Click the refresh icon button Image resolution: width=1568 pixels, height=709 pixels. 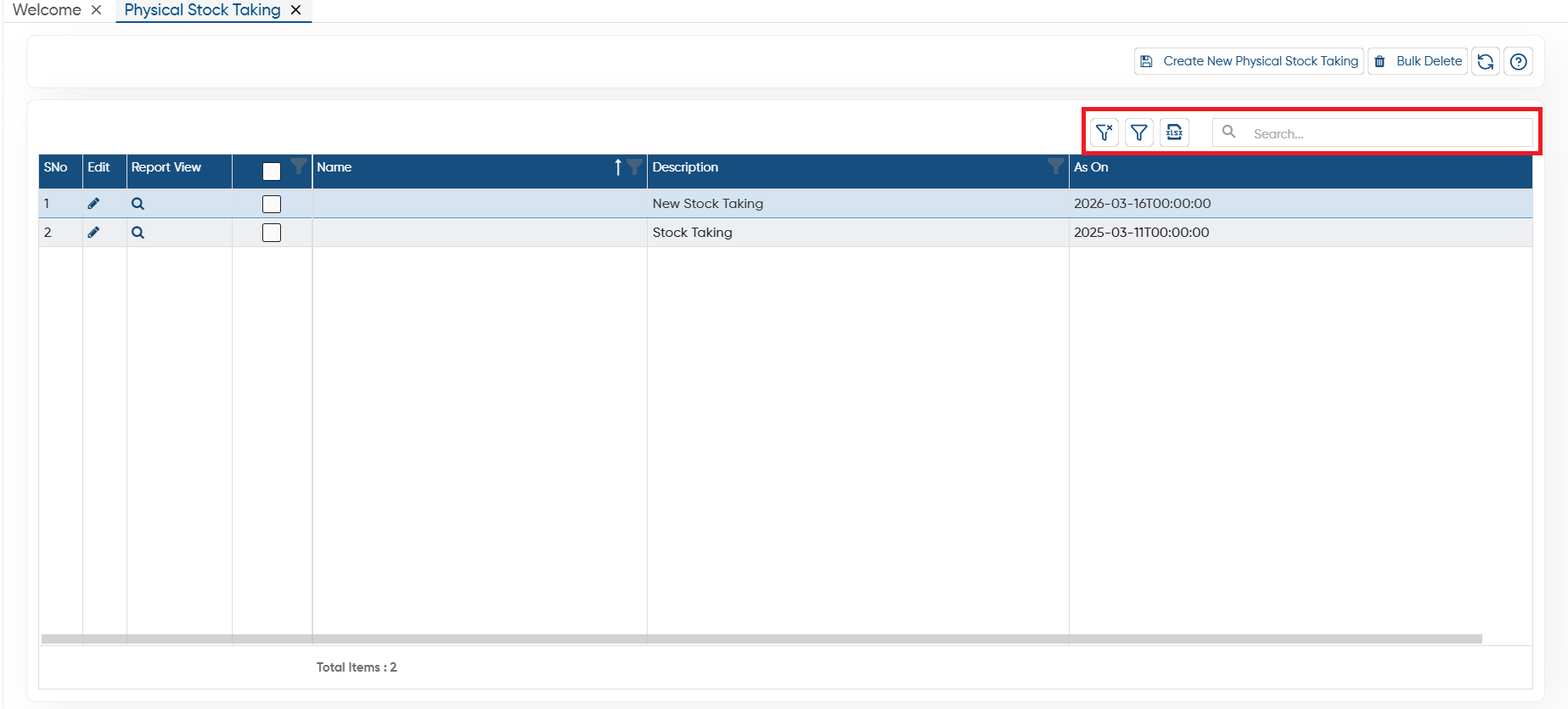click(1485, 61)
